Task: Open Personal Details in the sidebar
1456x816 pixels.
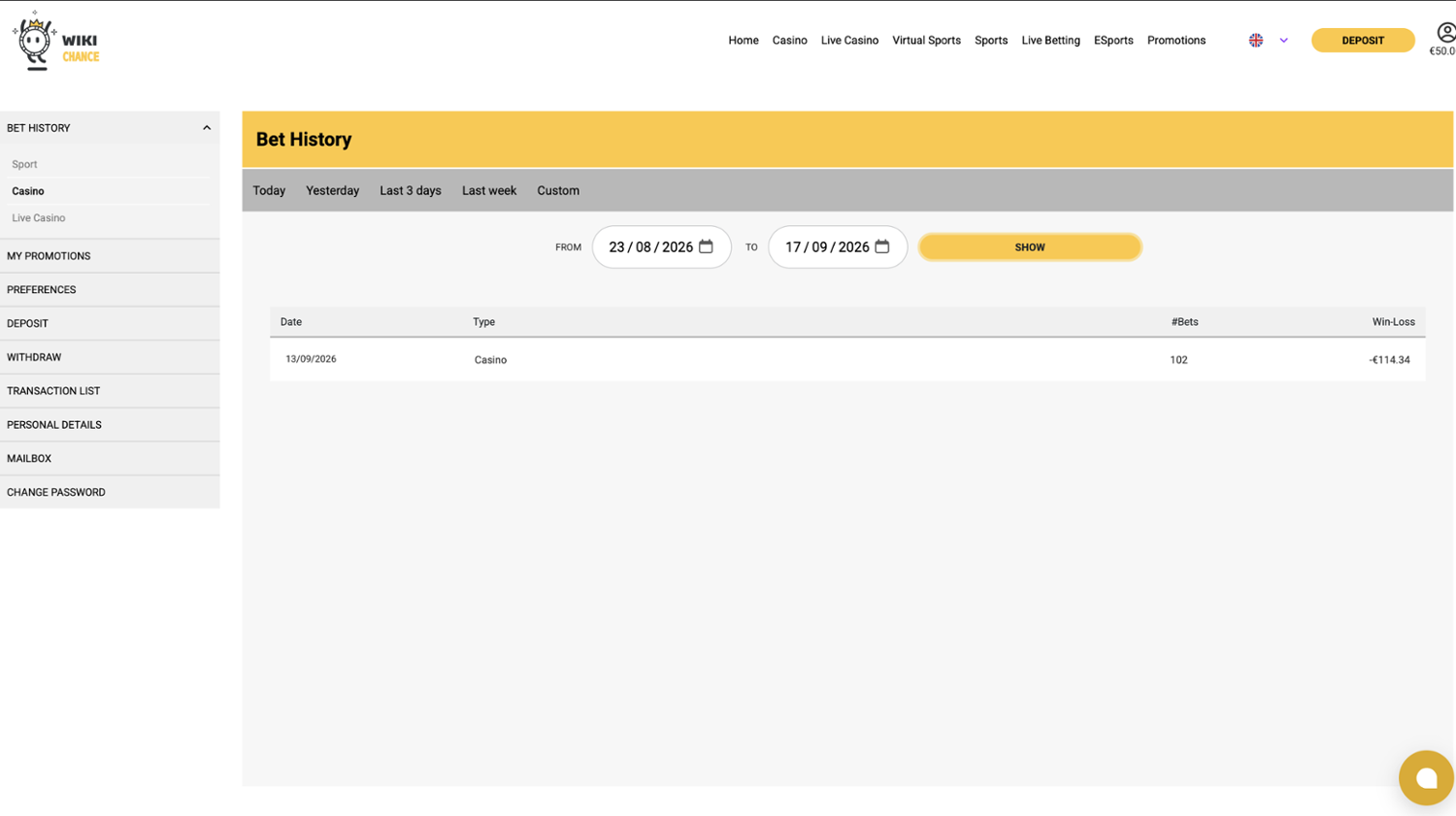Action: point(110,425)
